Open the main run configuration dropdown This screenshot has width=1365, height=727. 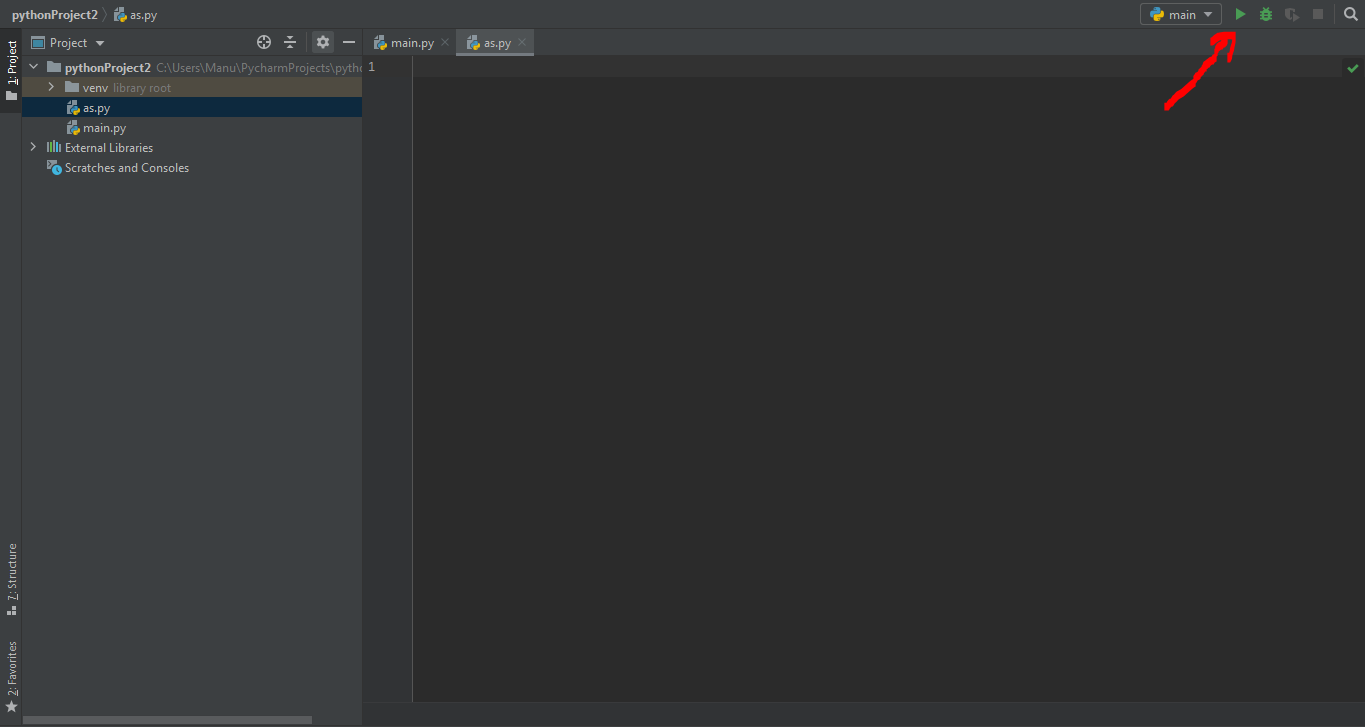coord(1181,14)
